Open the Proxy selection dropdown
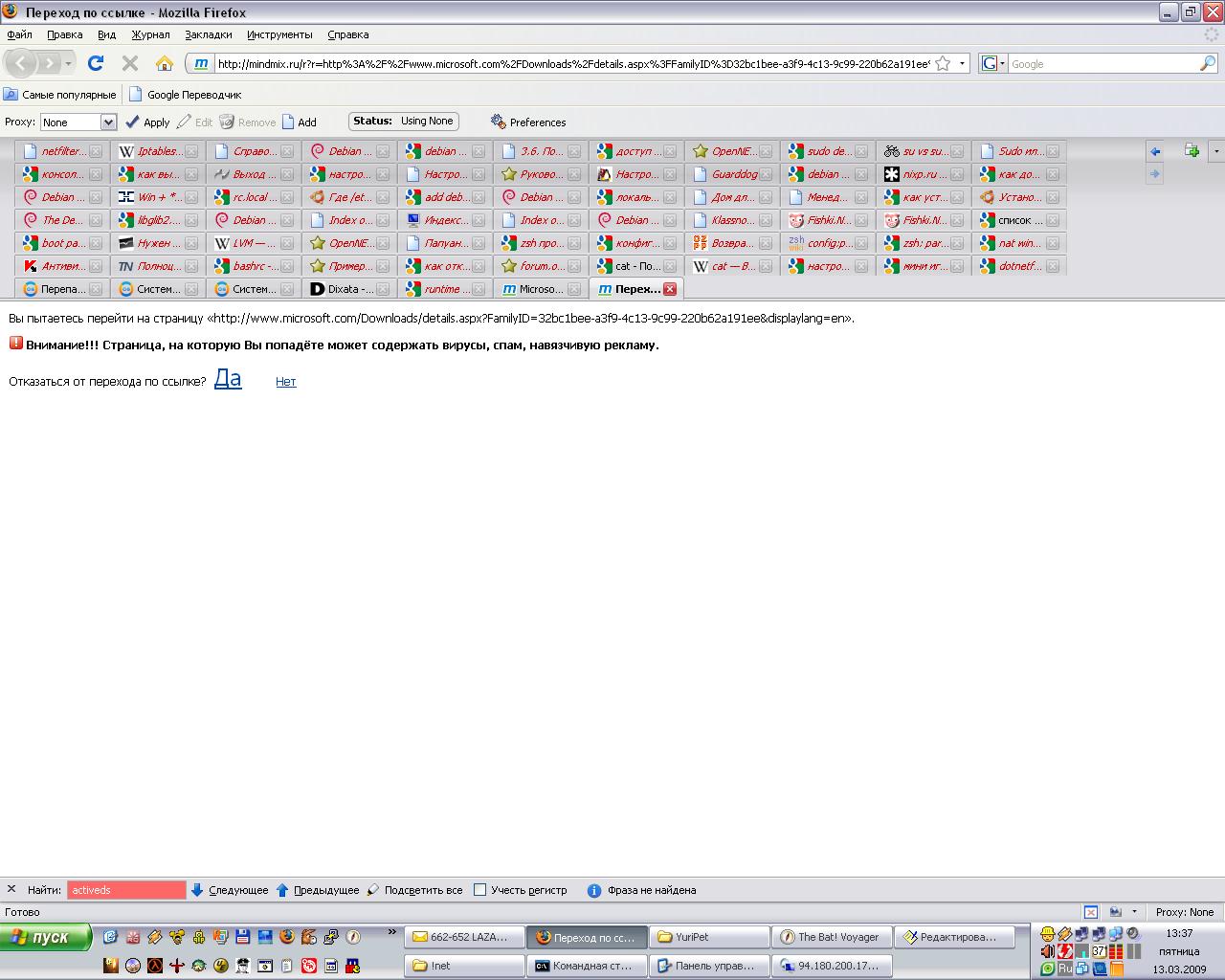Screen dimensions: 1225x980 [x=108, y=122]
